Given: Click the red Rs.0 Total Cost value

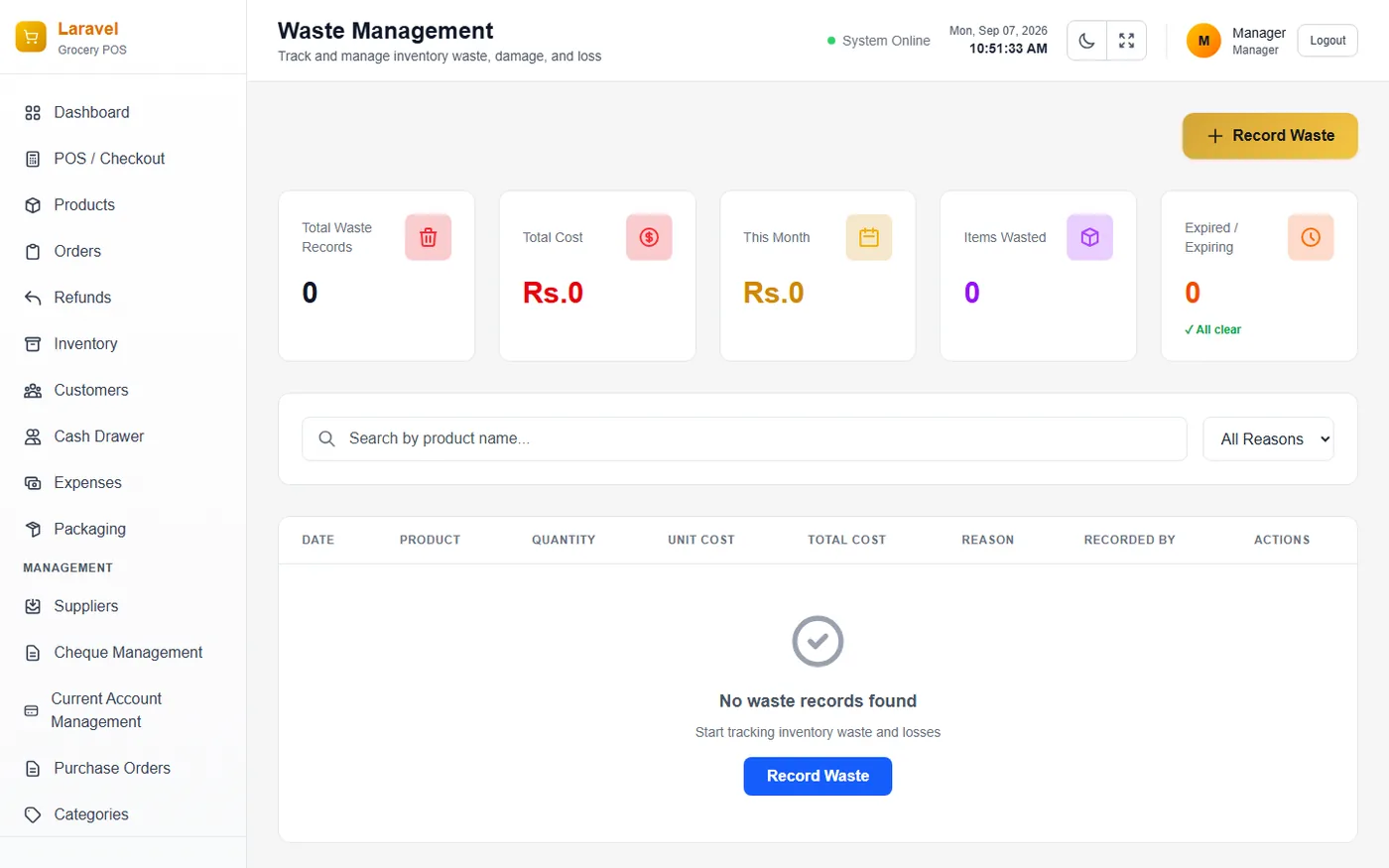Looking at the screenshot, I should pos(553,293).
